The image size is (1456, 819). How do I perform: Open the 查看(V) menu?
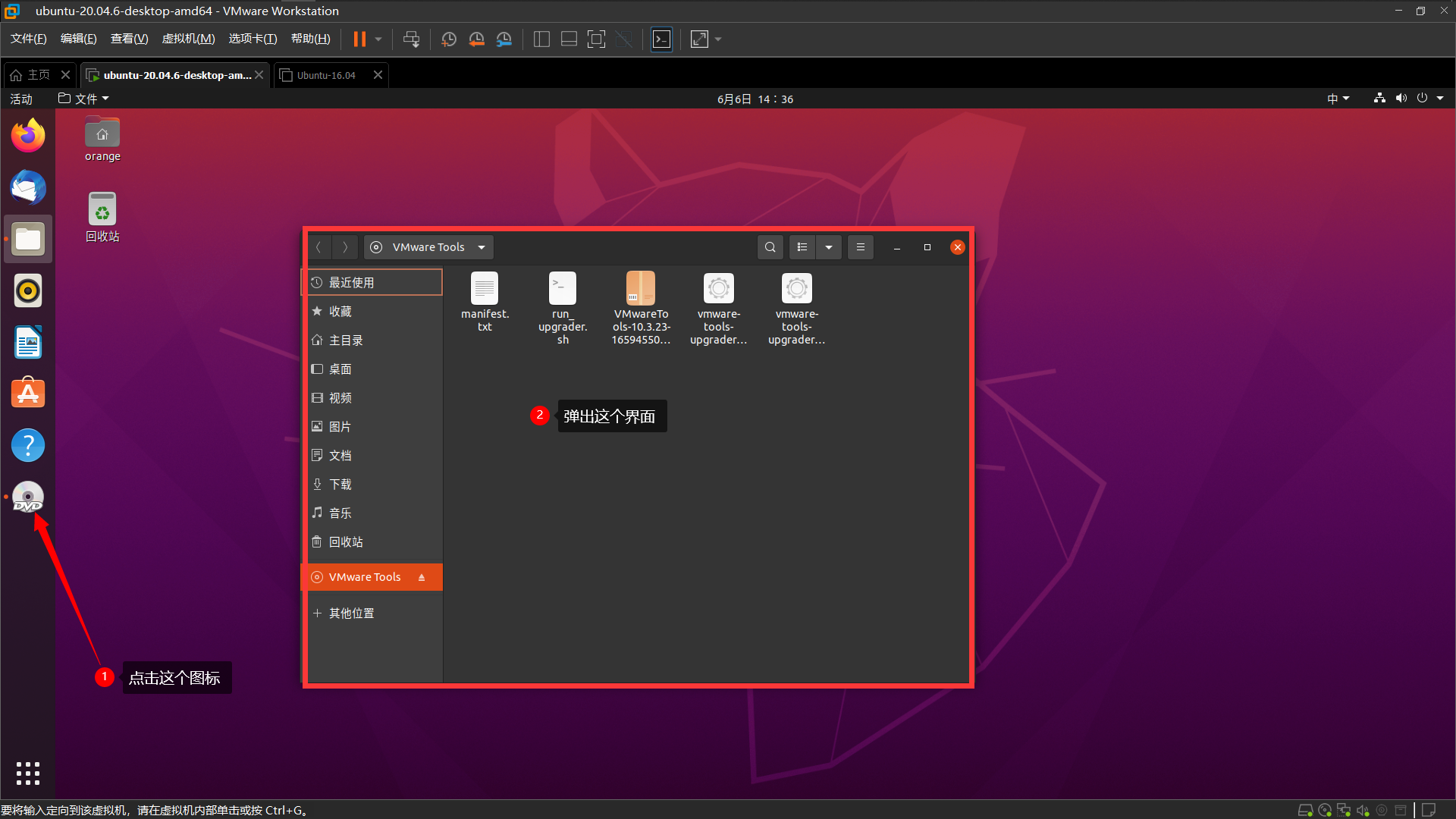coord(129,39)
